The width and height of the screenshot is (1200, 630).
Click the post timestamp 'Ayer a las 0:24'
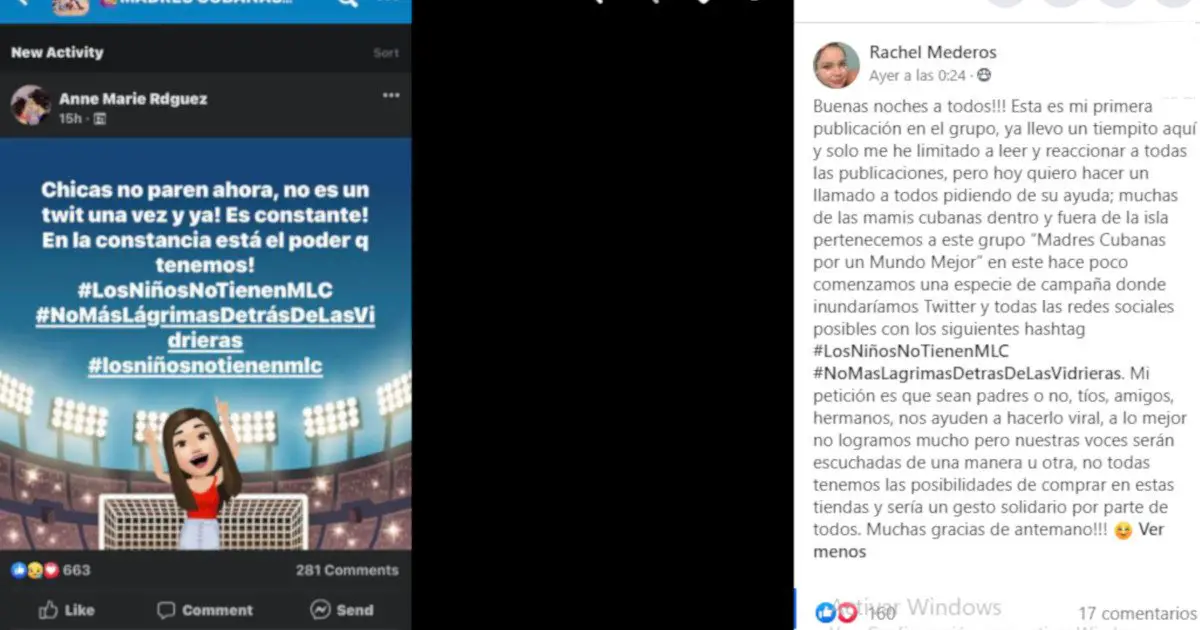tap(917, 75)
